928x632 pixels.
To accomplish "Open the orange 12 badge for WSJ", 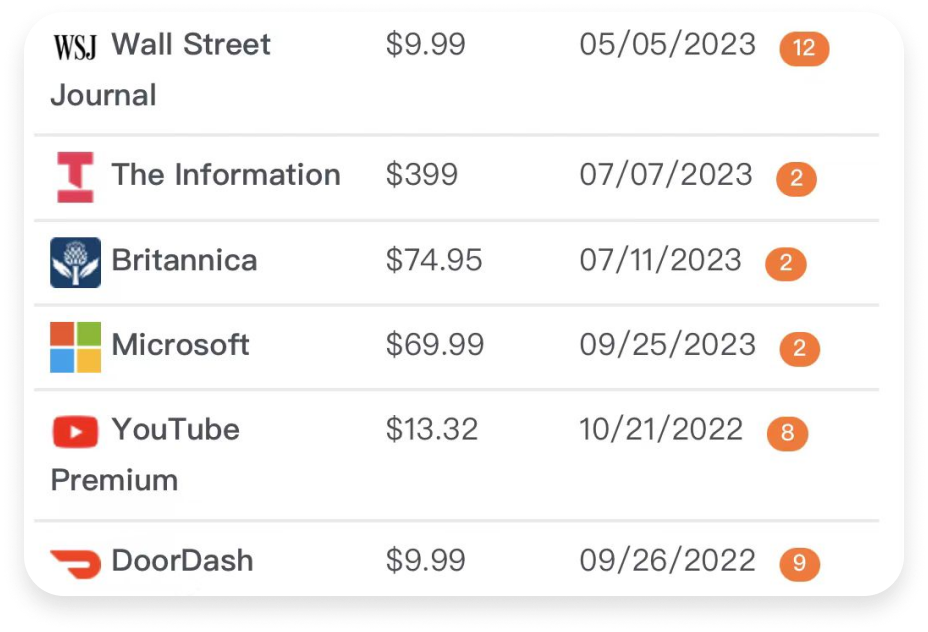I will click(x=804, y=48).
